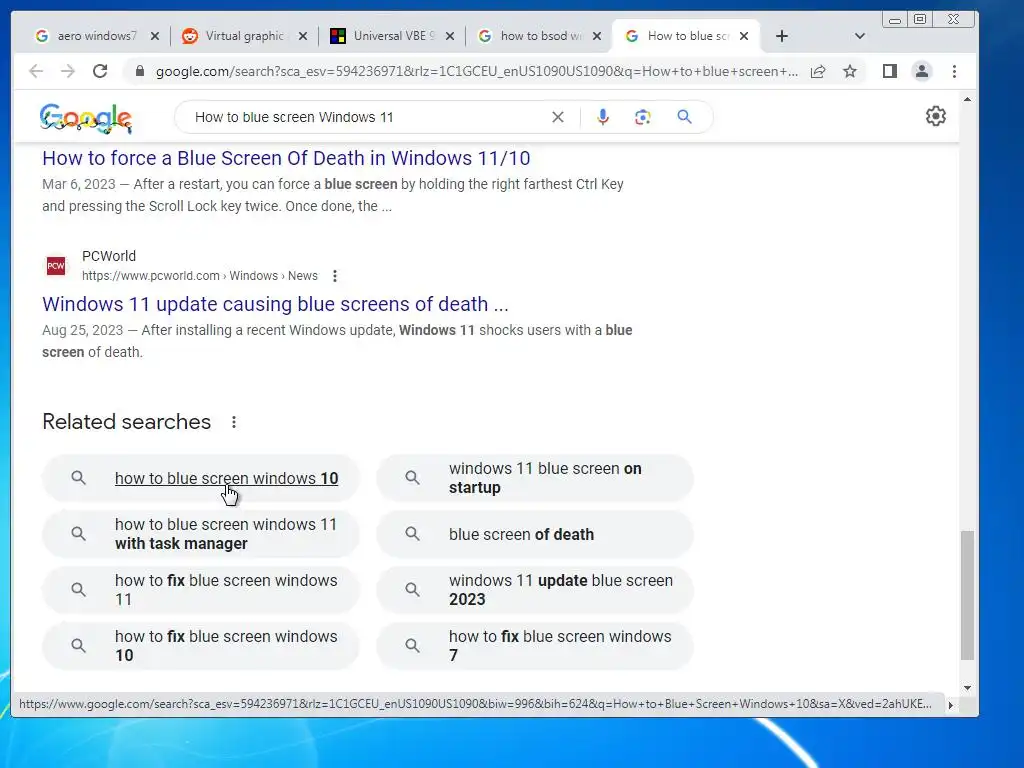Click the 'Related searches' heading

tap(127, 422)
